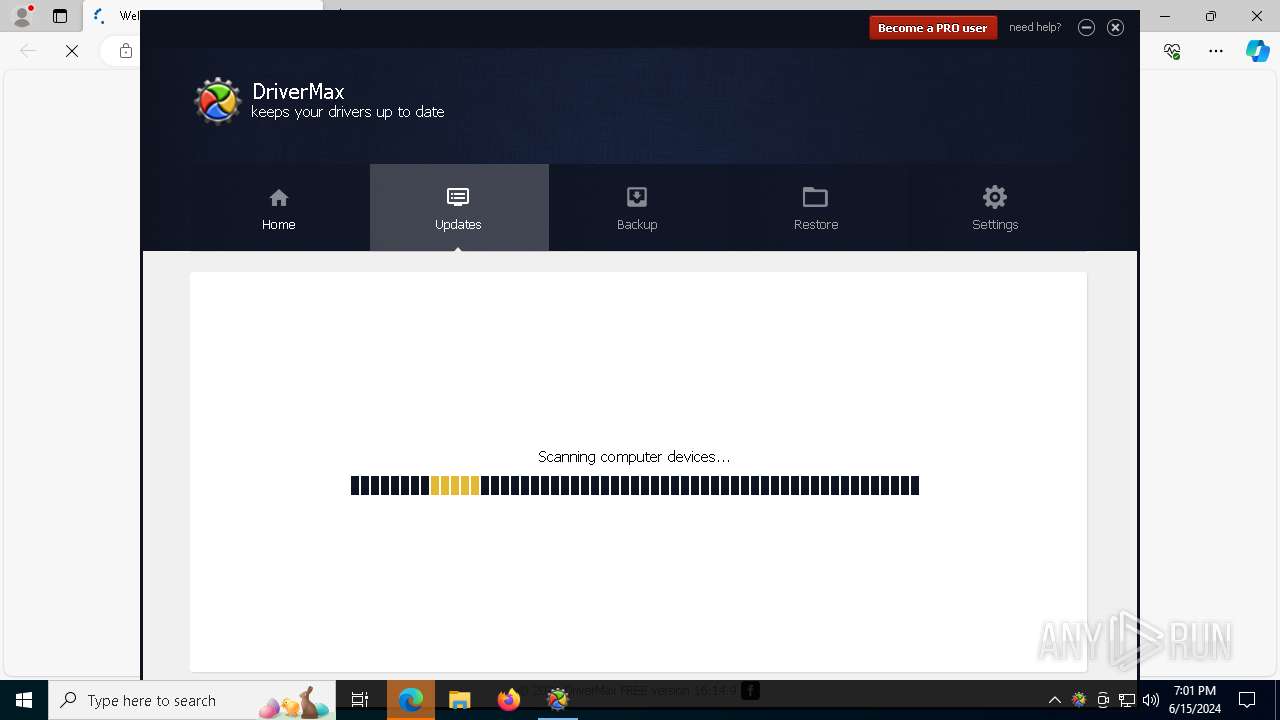This screenshot has height=720, width=1280.
Task: Stop loading the page in Edge
Action: [72, 51]
